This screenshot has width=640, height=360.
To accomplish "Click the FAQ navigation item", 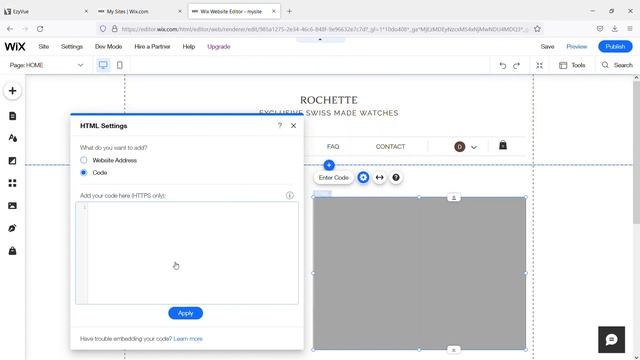I will pyautogui.click(x=333, y=147).
